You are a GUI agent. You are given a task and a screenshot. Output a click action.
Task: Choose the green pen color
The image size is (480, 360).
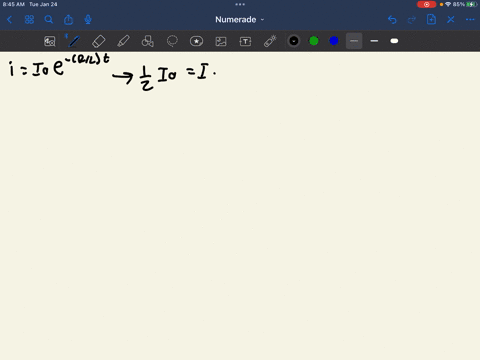pyautogui.click(x=314, y=41)
